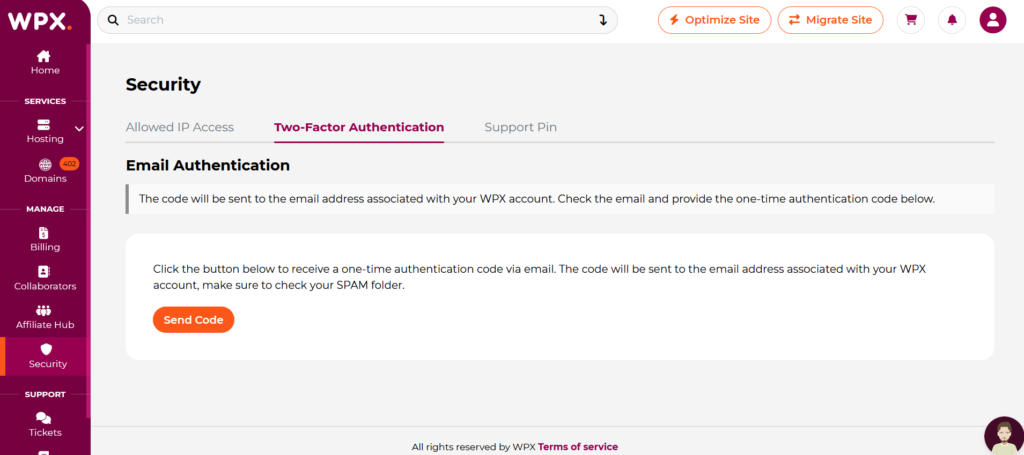Viewport: 1024px width, 455px height.
Task: Open Billing in the sidebar
Action: coord(44,239)
